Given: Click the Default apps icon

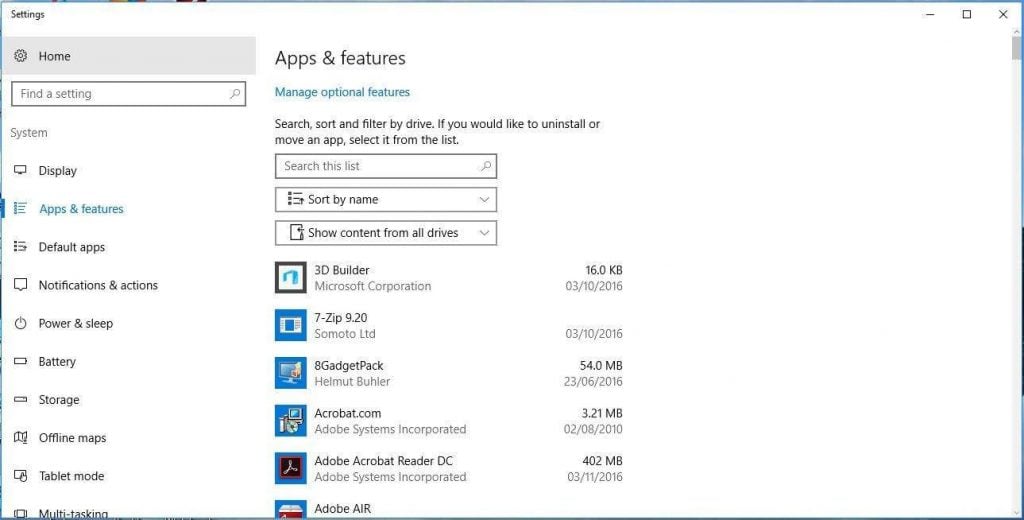Looking at the screenshot, I should tap(20, 247).
